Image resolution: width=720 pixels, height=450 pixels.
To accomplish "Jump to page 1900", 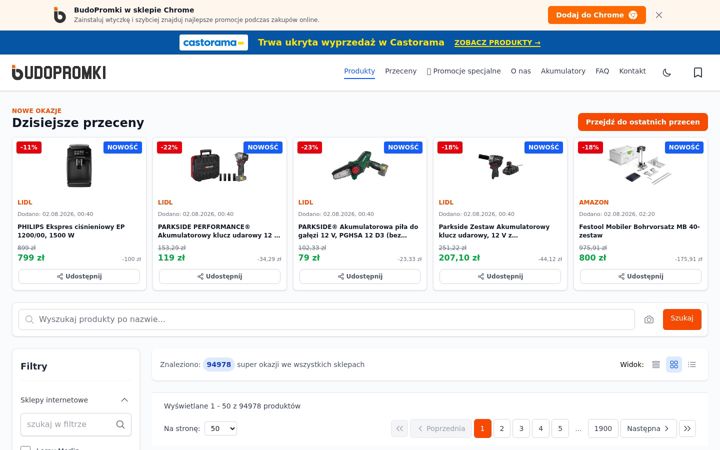I will [x=603, y=428].
